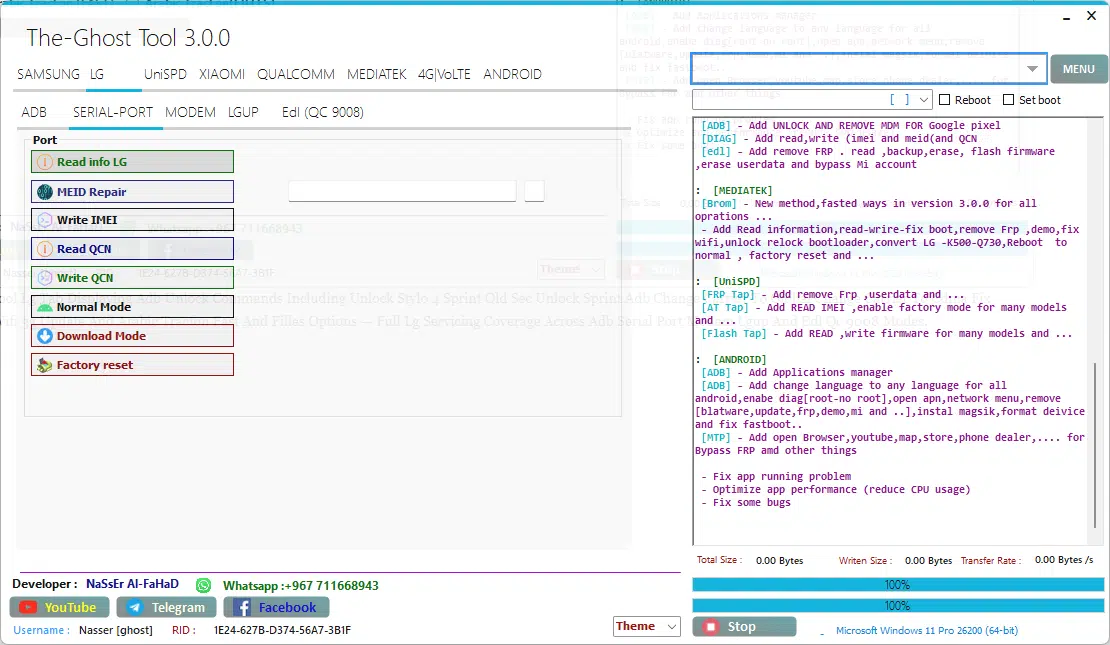This screenshot has width=1110, height=645.
Task: Expand the top combo box next to MENU
Action: (1032, 69)
